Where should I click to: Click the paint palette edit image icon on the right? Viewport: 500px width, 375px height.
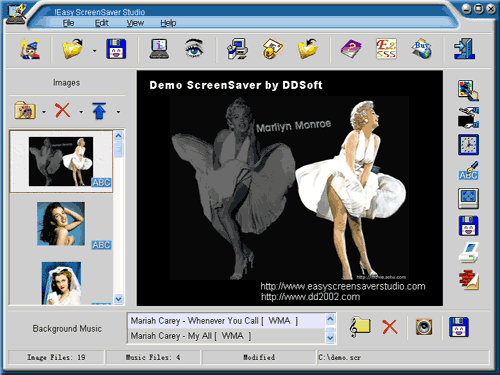(x=468, y=90)
